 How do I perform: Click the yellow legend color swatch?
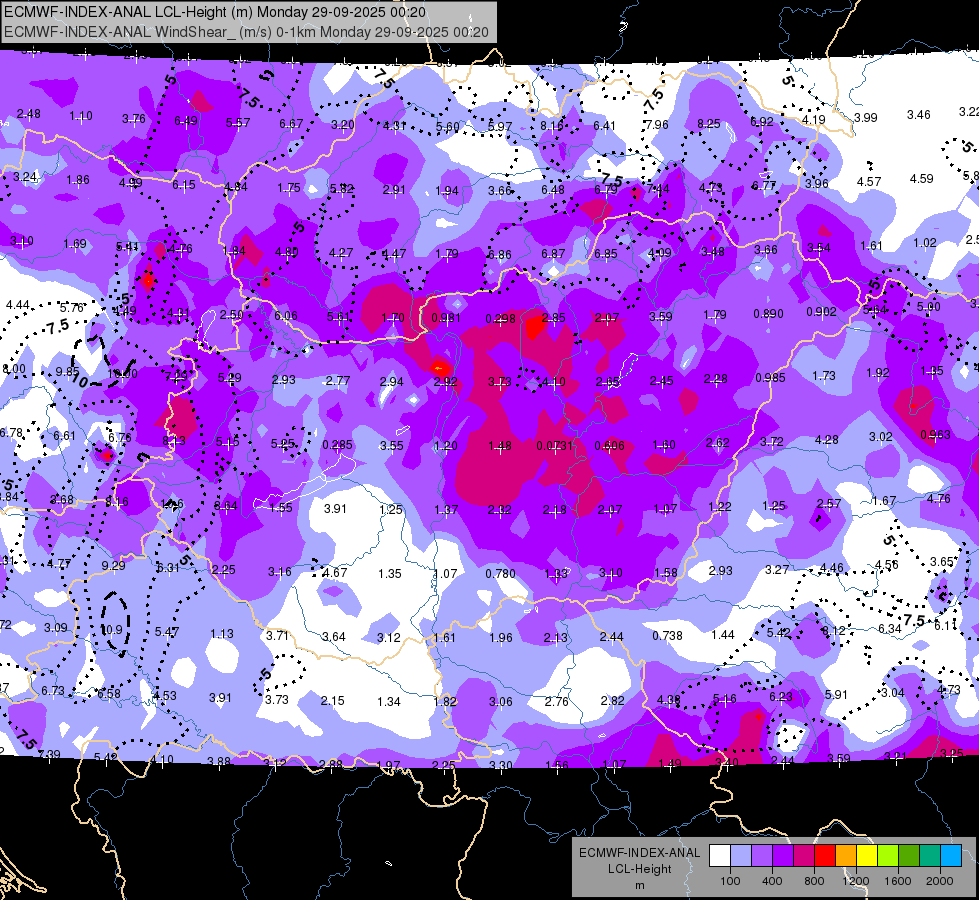(x=867, y=856)
